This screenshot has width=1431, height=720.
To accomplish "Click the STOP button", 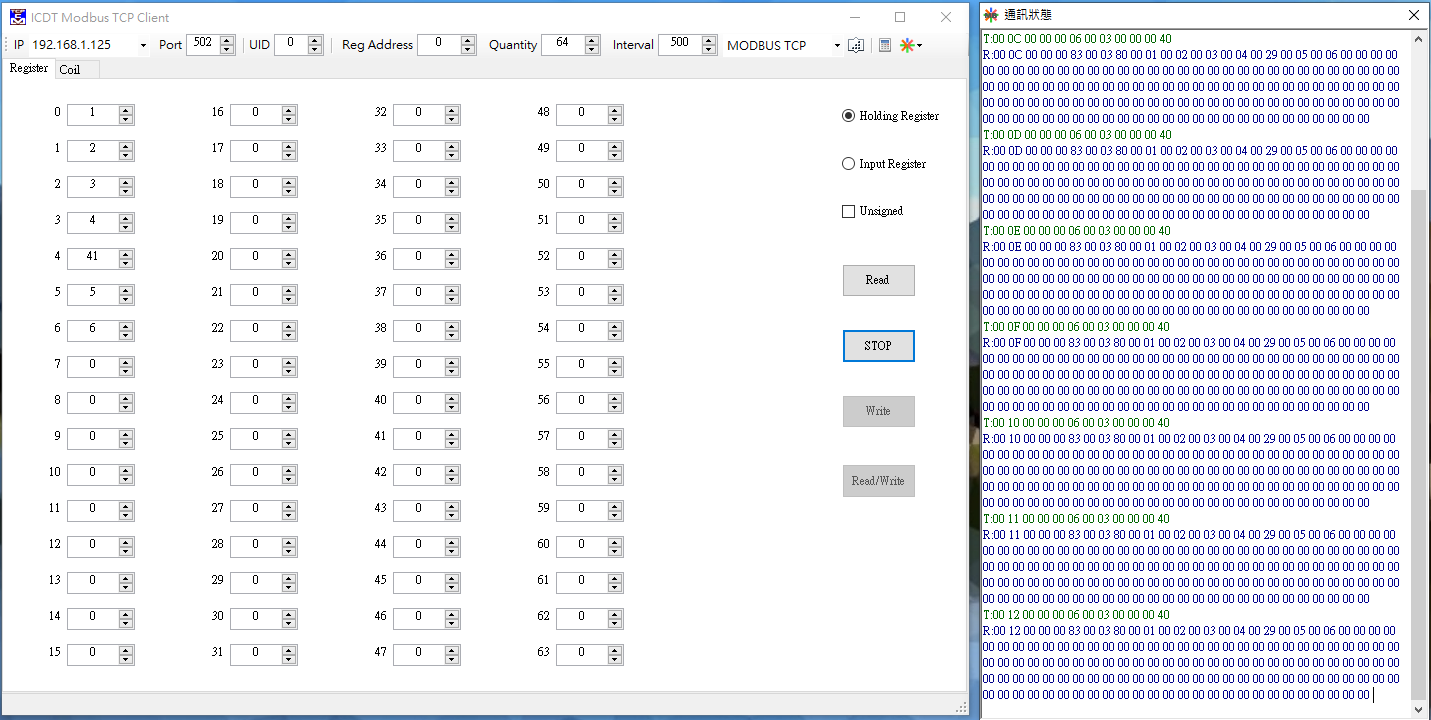I will (x=878, y=346).
